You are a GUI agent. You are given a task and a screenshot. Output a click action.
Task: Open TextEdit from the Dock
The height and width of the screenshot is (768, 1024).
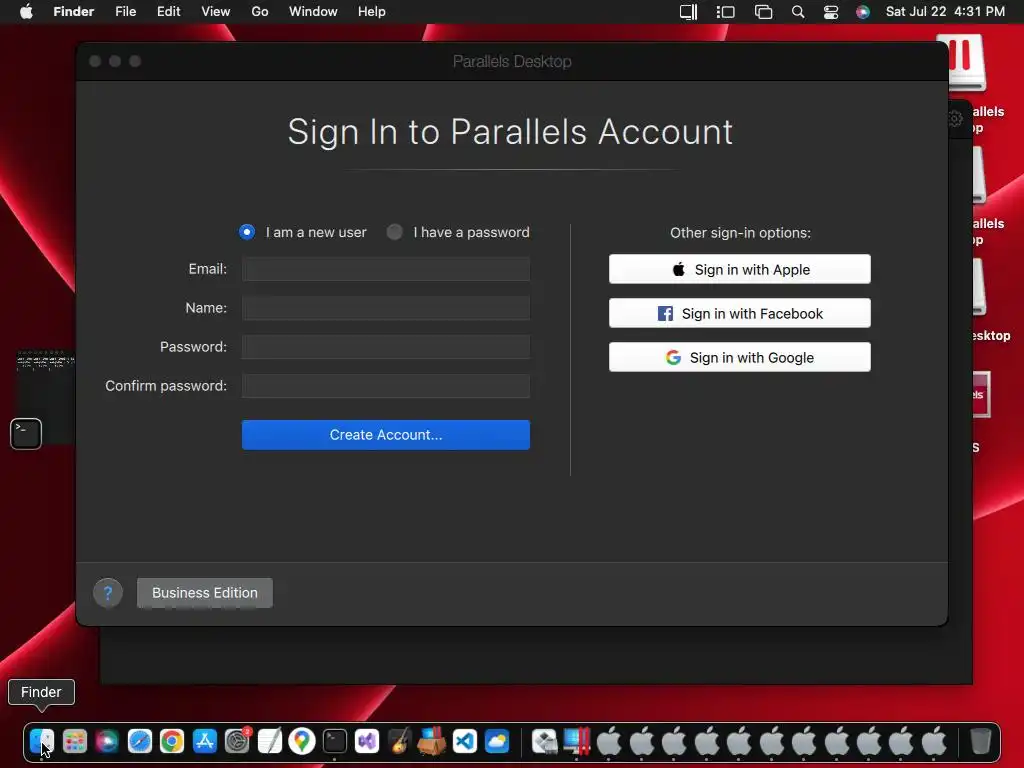tap(270, 741)
